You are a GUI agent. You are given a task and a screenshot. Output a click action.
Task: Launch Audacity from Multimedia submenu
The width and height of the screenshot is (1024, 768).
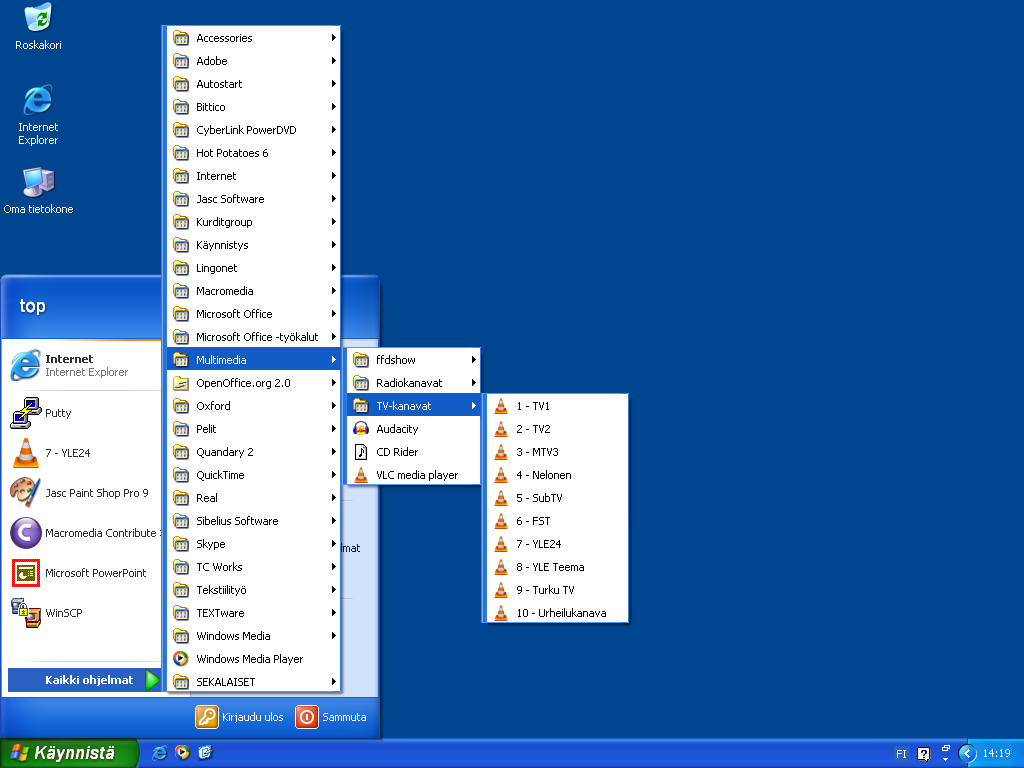414,429
